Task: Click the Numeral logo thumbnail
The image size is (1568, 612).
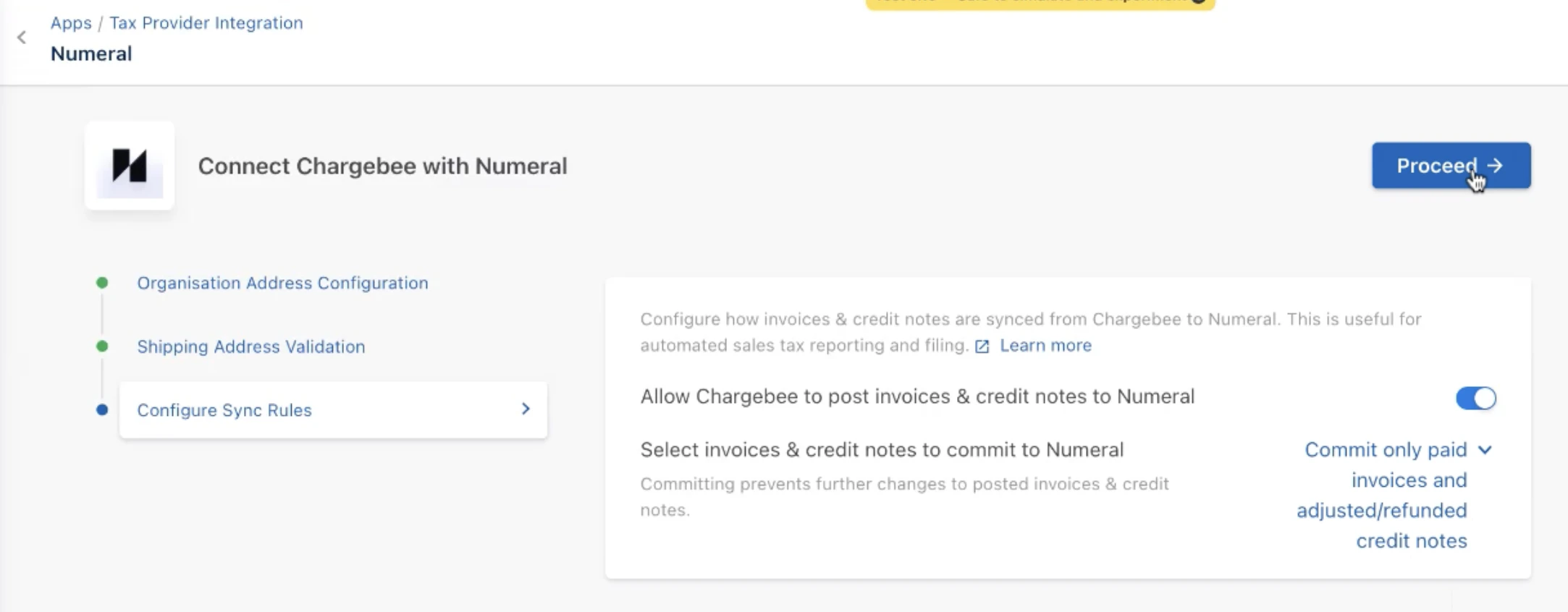Action: pos(130,166)
